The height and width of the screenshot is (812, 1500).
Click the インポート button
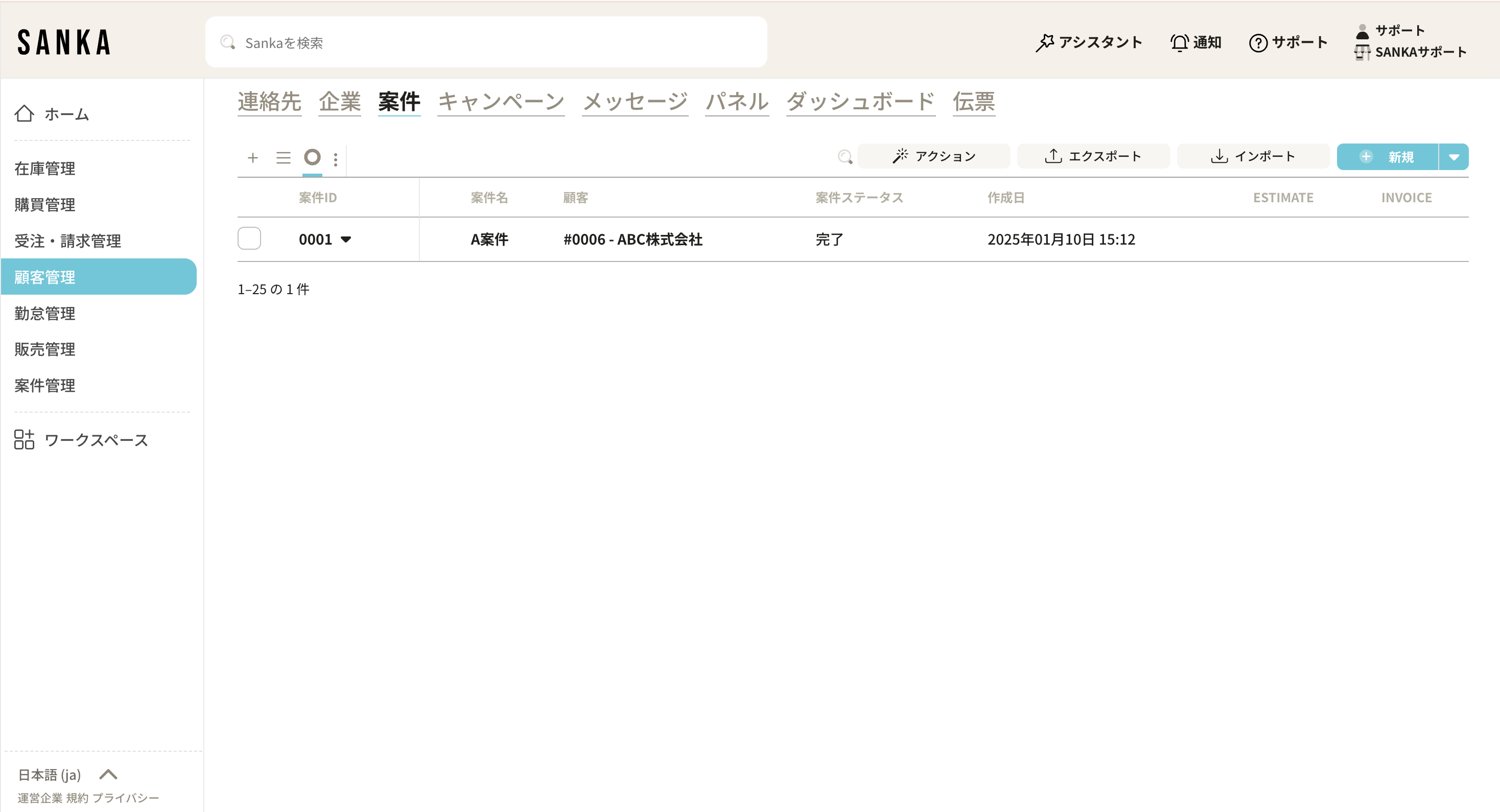coord(1253,157)
